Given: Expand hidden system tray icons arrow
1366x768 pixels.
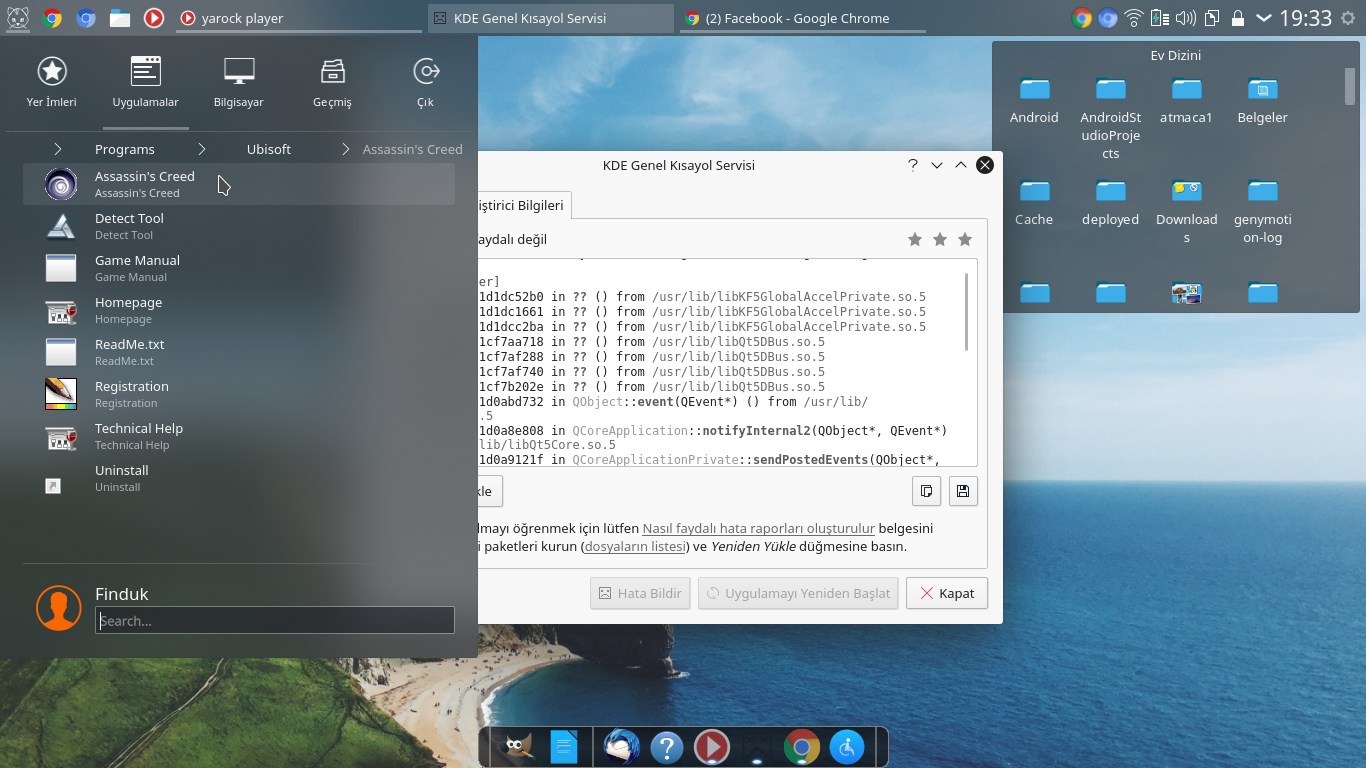Looking at the screenshot, I should coord(1264,18).
